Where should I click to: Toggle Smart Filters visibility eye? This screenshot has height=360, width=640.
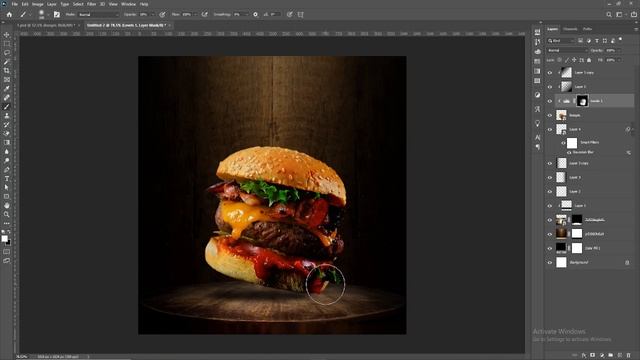[563, 143]
